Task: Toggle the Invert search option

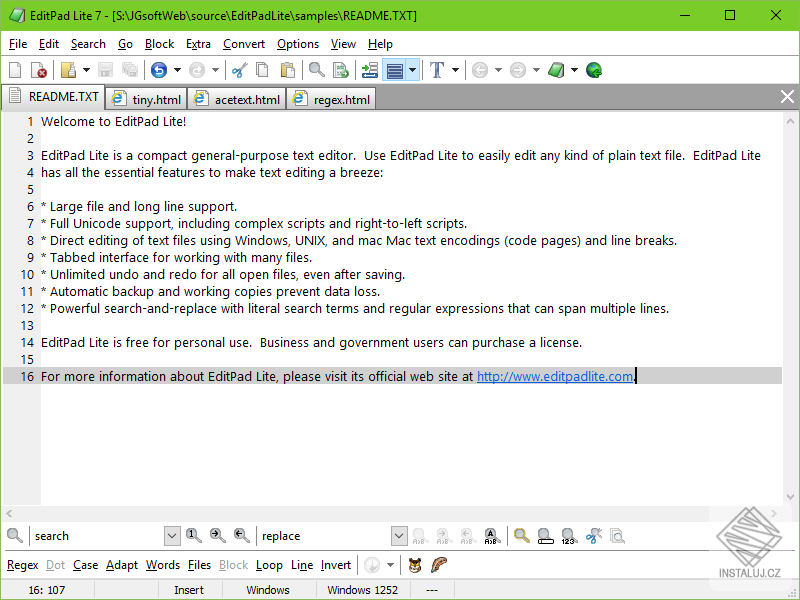Action: [336, 565]
